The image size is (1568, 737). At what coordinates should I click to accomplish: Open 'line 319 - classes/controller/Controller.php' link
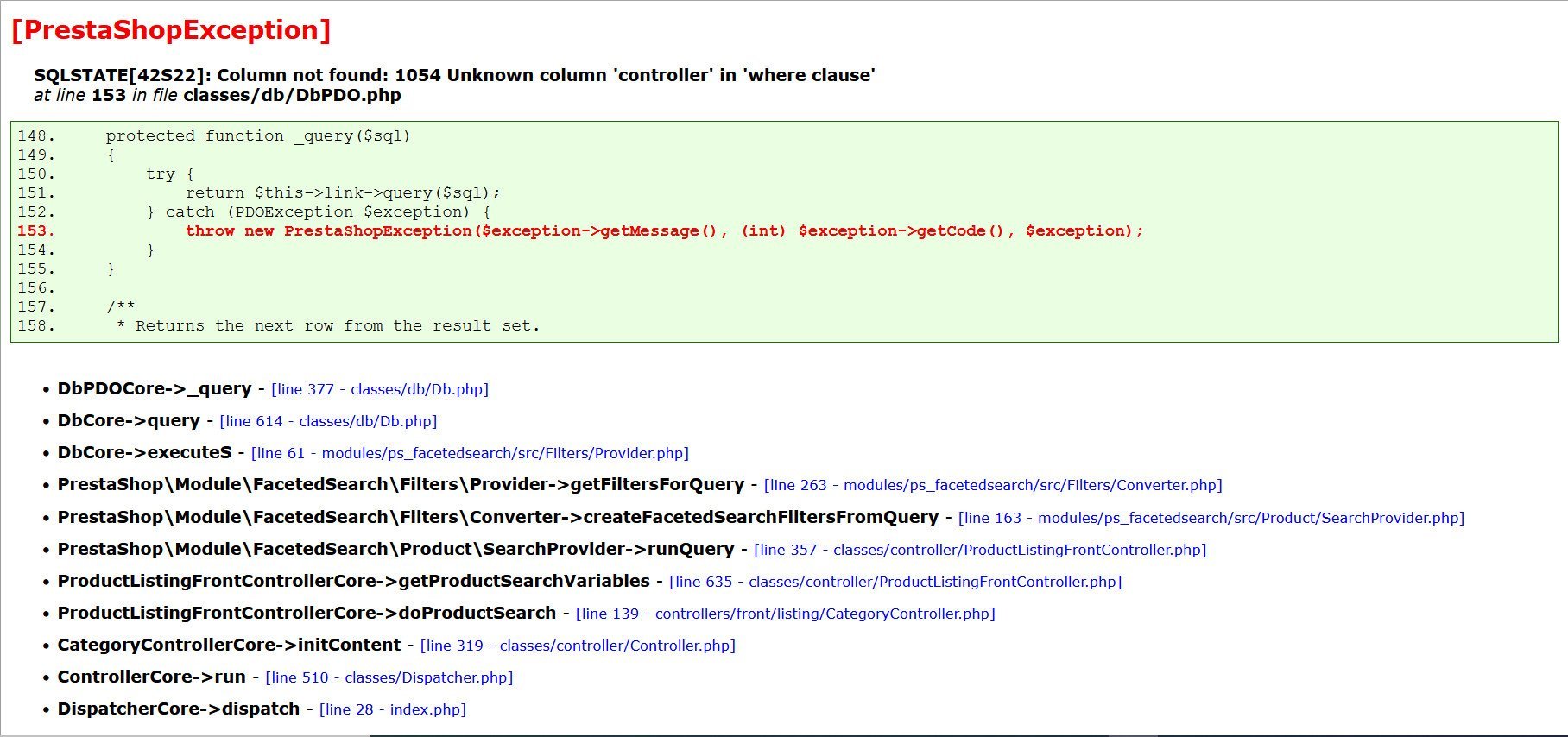pos(578,646)
